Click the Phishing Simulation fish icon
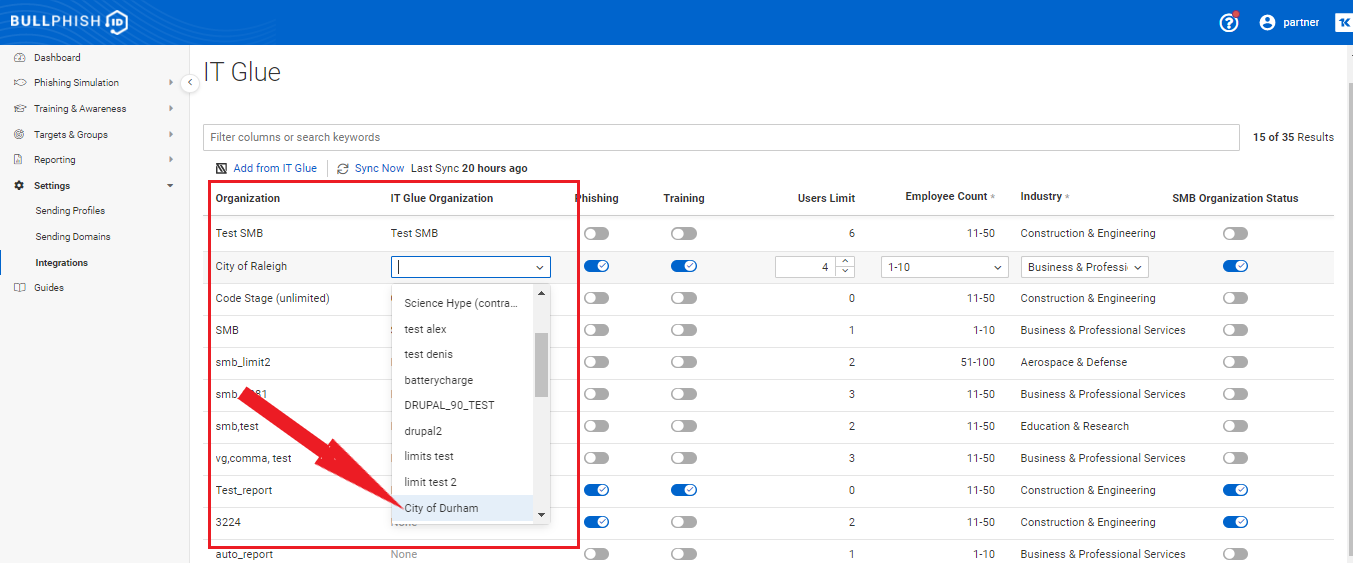1353x563 pixels. point(19,83)
